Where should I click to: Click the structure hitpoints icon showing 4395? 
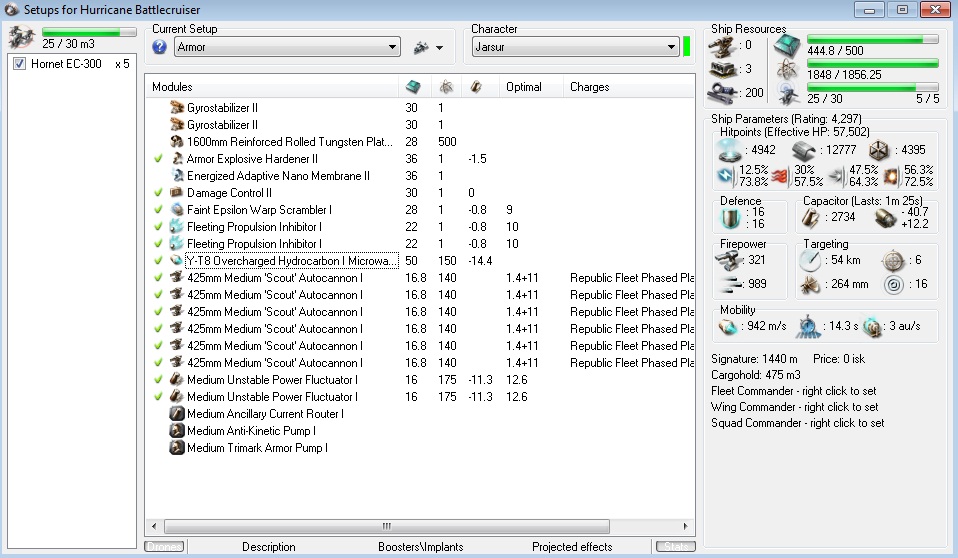point(879,150)
